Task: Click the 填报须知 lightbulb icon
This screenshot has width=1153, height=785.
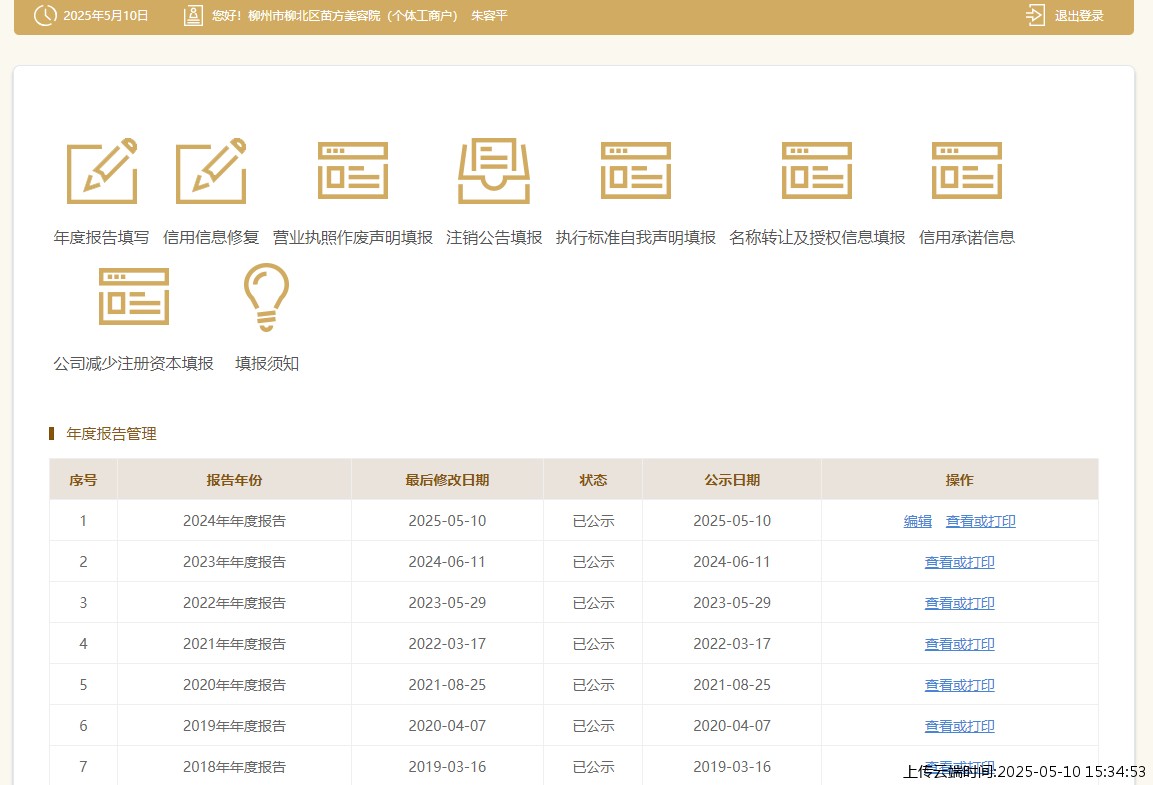Action: (266, 297)
